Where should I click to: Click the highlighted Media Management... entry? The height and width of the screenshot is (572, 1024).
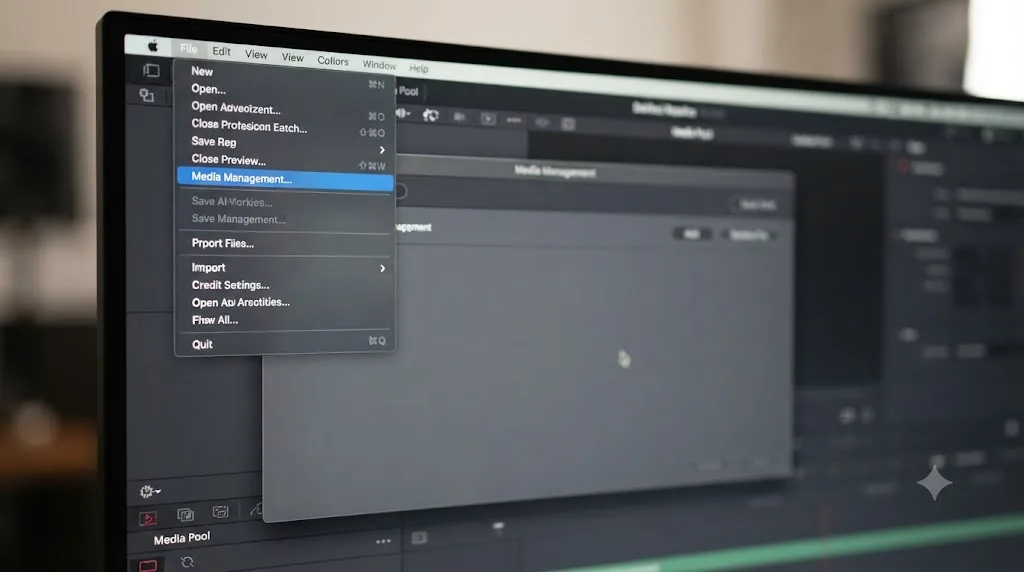click(285, 178)
